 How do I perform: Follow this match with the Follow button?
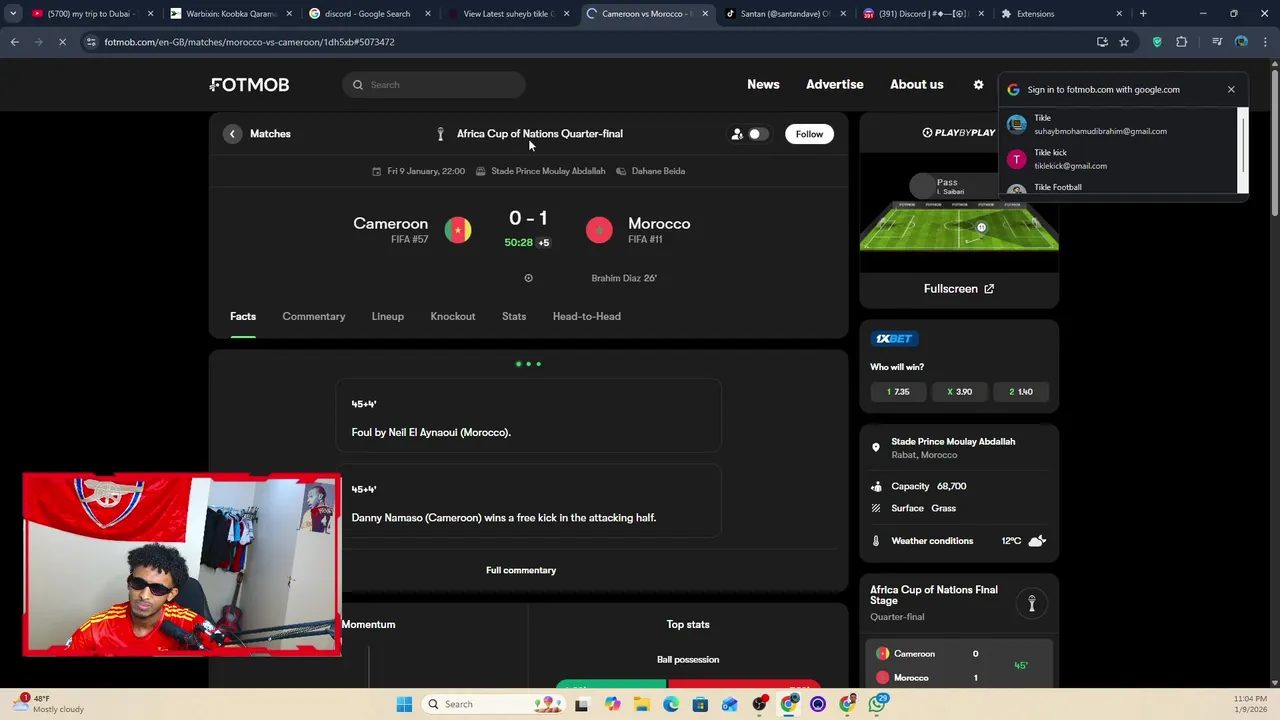[x=809, y=134]
